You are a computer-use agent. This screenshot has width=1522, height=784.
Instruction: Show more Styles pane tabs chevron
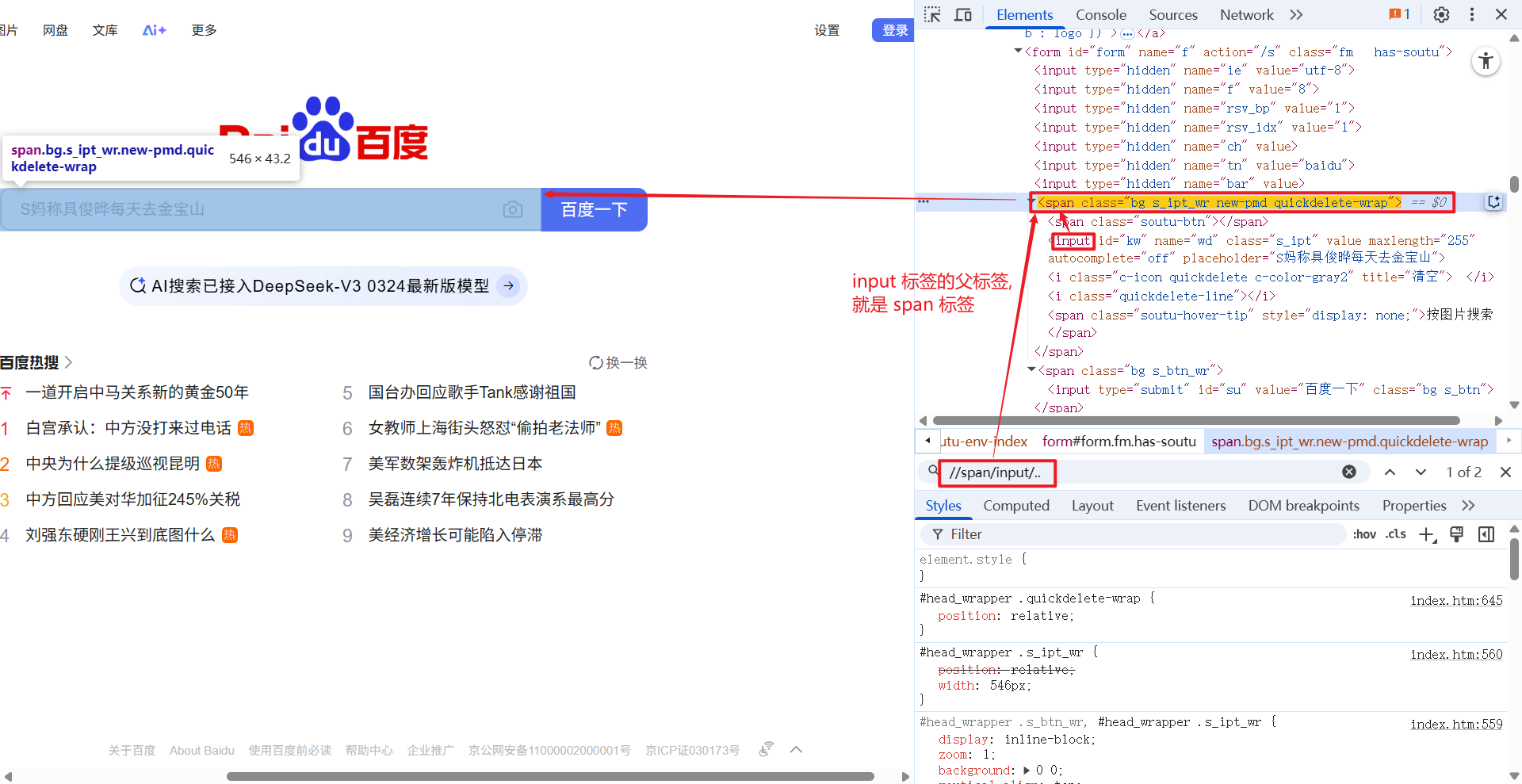click(1468, 505)
